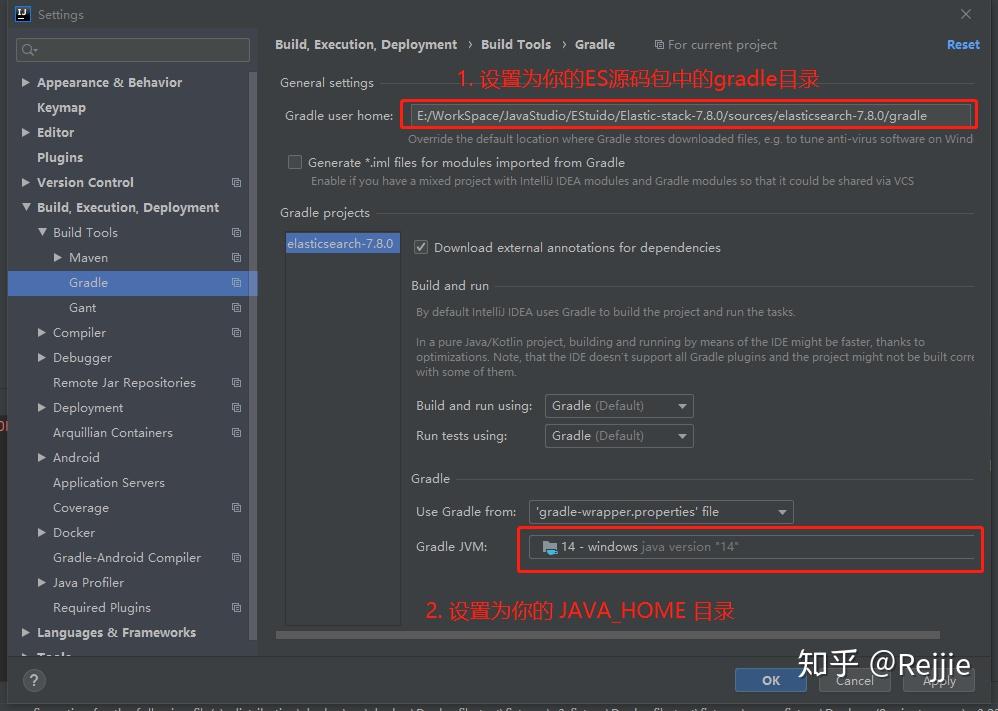Click Build Tools in the breadcrumb
This screenshot has width=998, height=711.
tap(516, 45)
